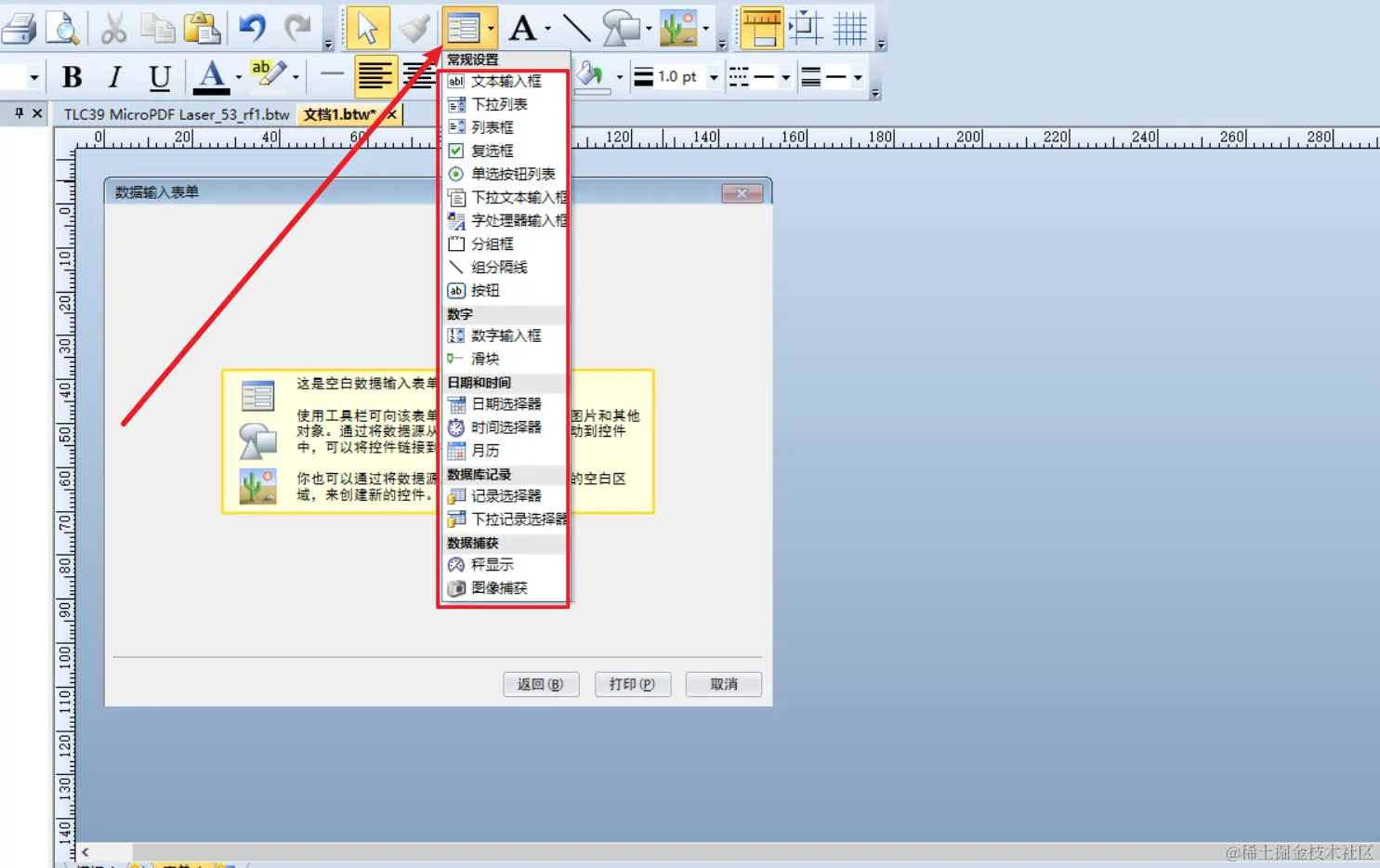Expand the Shape tool dropdown arrow
This screenshot has height=868, width=1380.
coord(648,28)
